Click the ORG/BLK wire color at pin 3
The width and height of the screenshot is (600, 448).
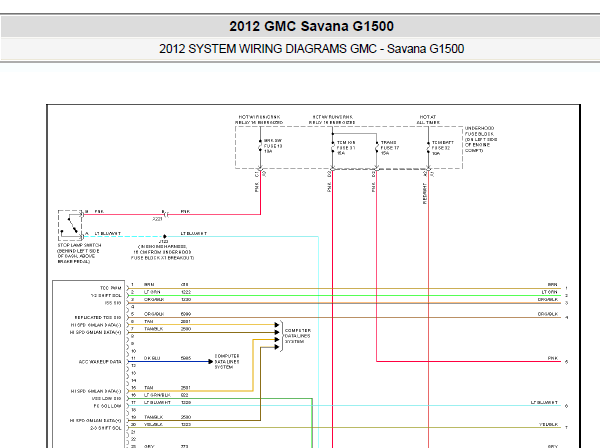154,300
